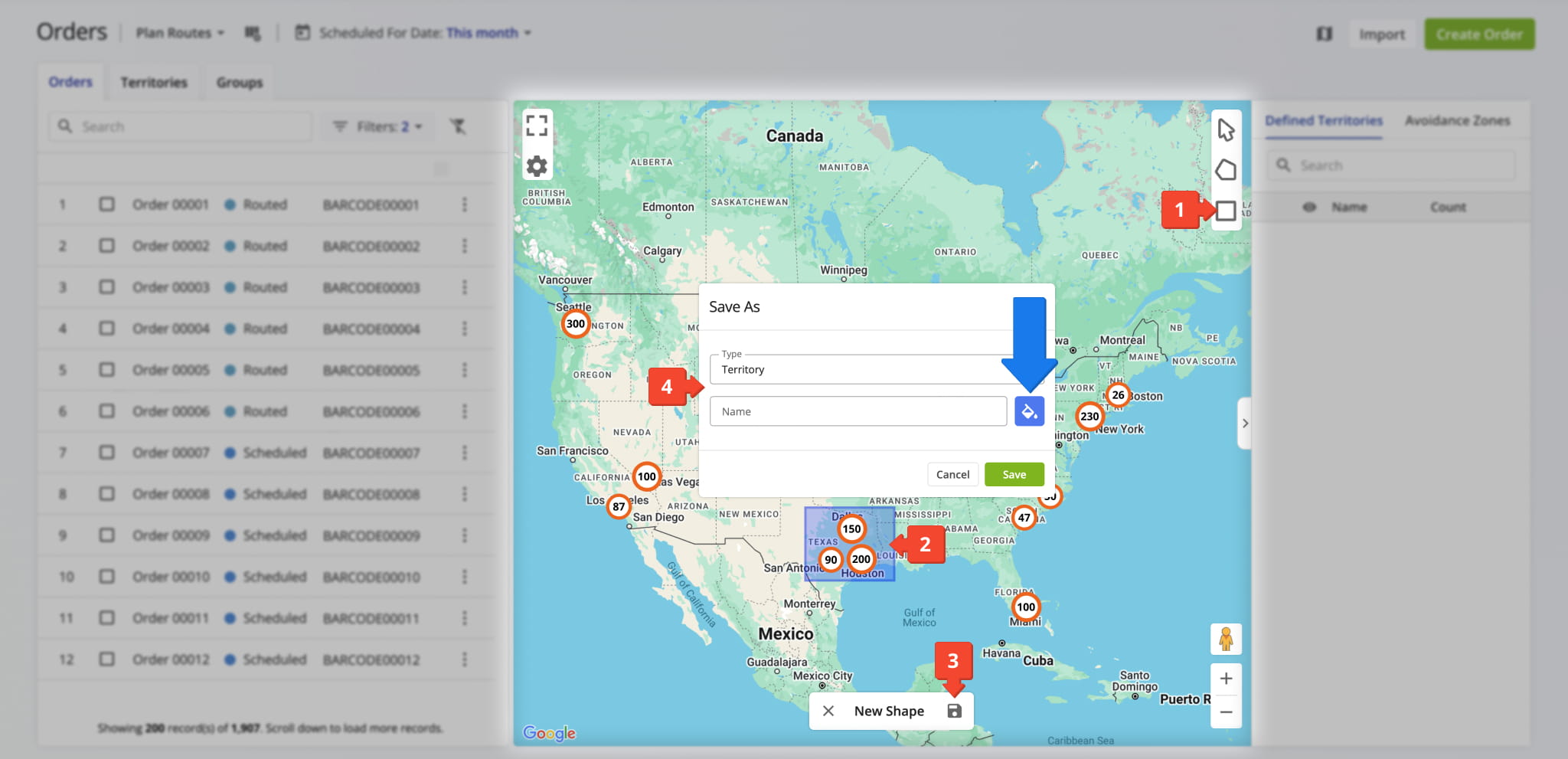This screenshot has width=1568, height=759.
Task: Switch to the Orders tab
Action: [x=70, y=82]
